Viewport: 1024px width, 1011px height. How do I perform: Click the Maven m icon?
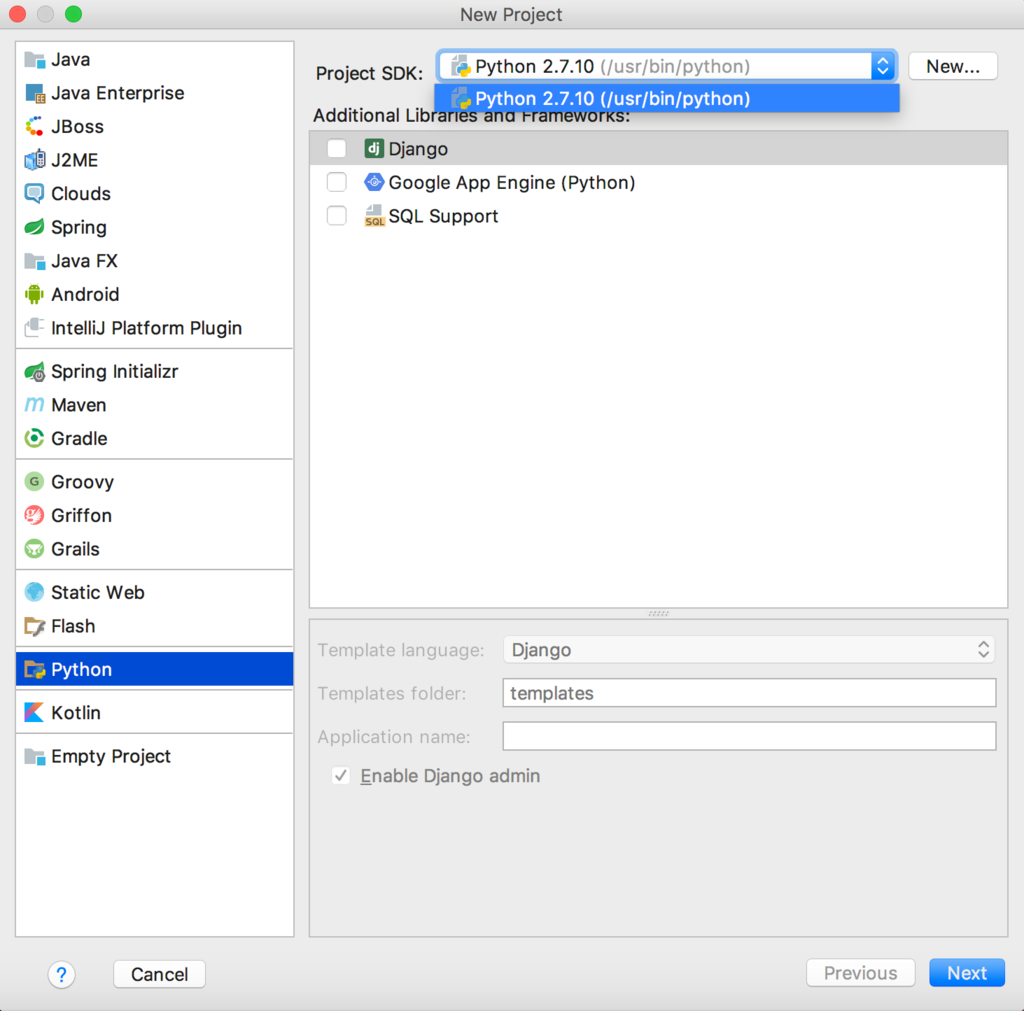35,405
